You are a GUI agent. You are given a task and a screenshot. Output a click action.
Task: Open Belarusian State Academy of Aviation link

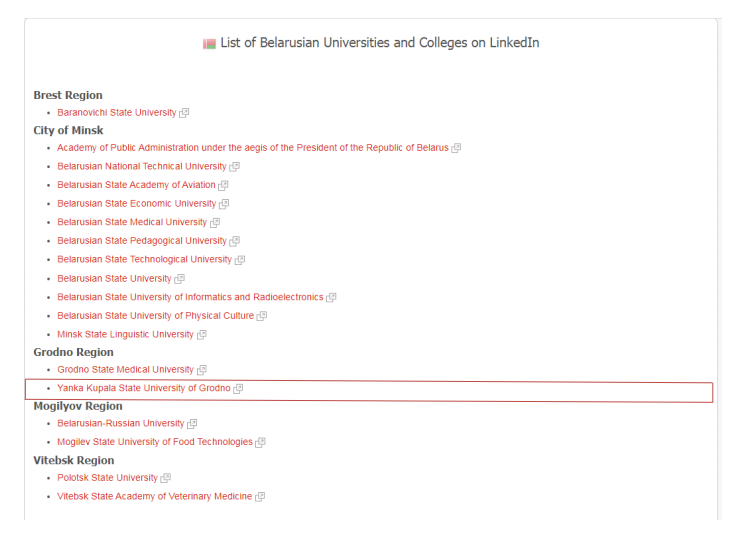[136, 185]
